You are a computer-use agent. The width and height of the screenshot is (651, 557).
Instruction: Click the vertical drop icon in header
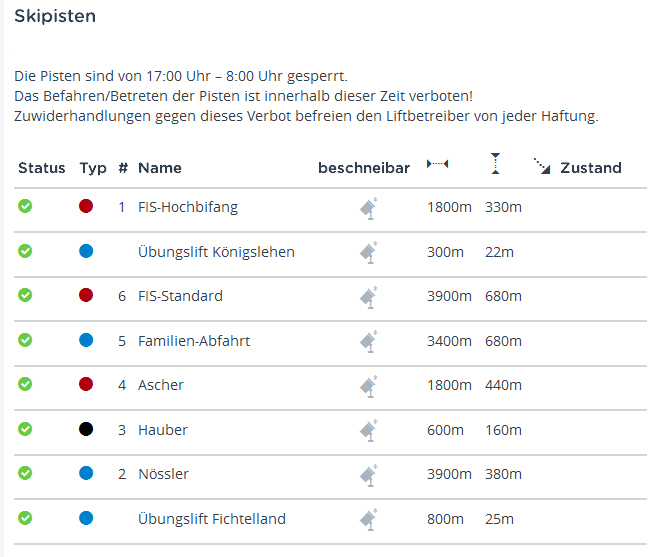coord(494,165)
